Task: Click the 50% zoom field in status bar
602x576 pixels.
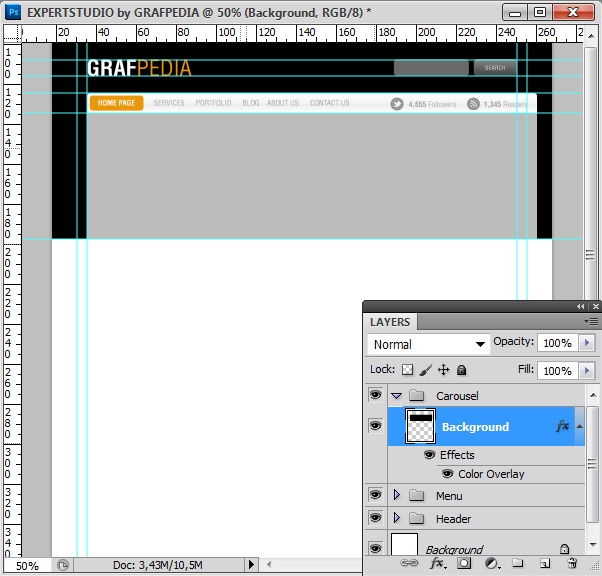Action: coord(27,566)
